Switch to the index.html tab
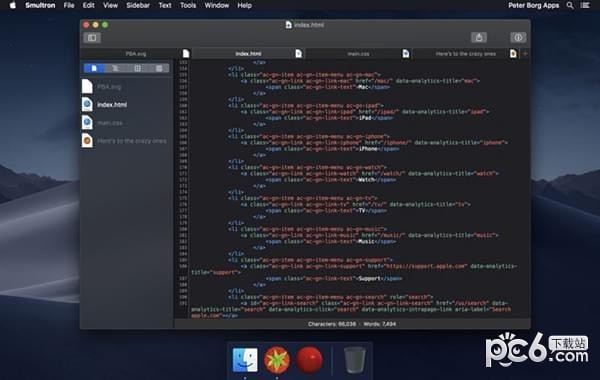 [x=248, y=54]
